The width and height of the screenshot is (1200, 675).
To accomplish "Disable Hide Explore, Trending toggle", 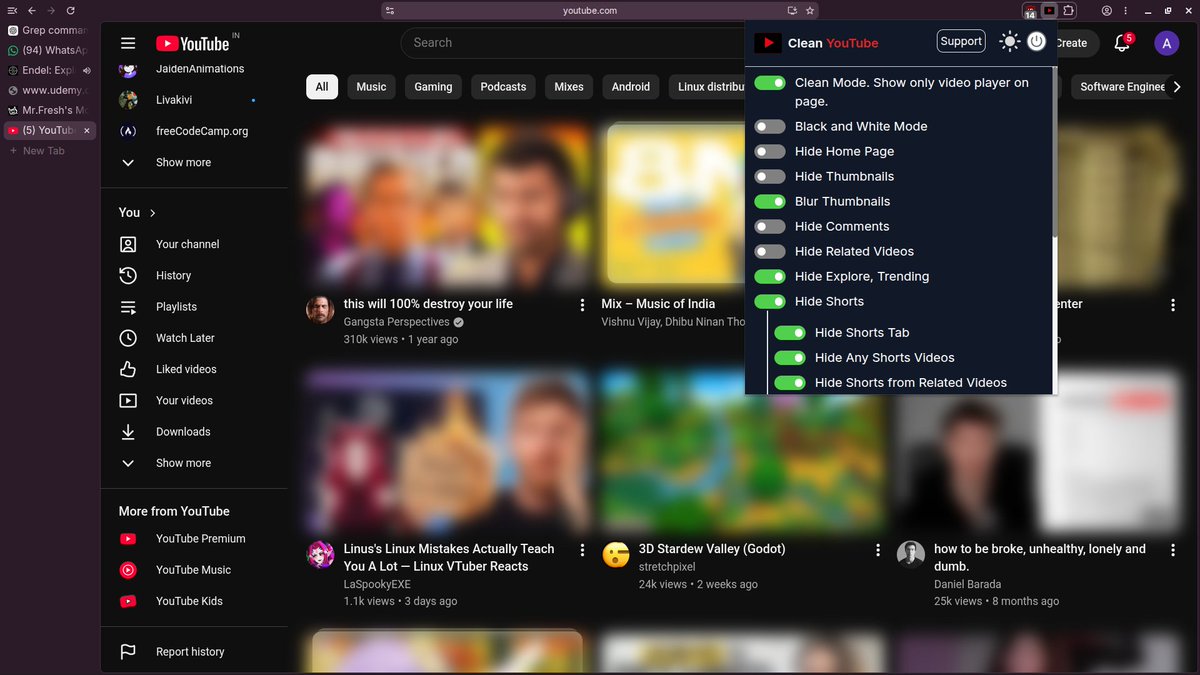I will pyautogui.click(x=770, y=276).
